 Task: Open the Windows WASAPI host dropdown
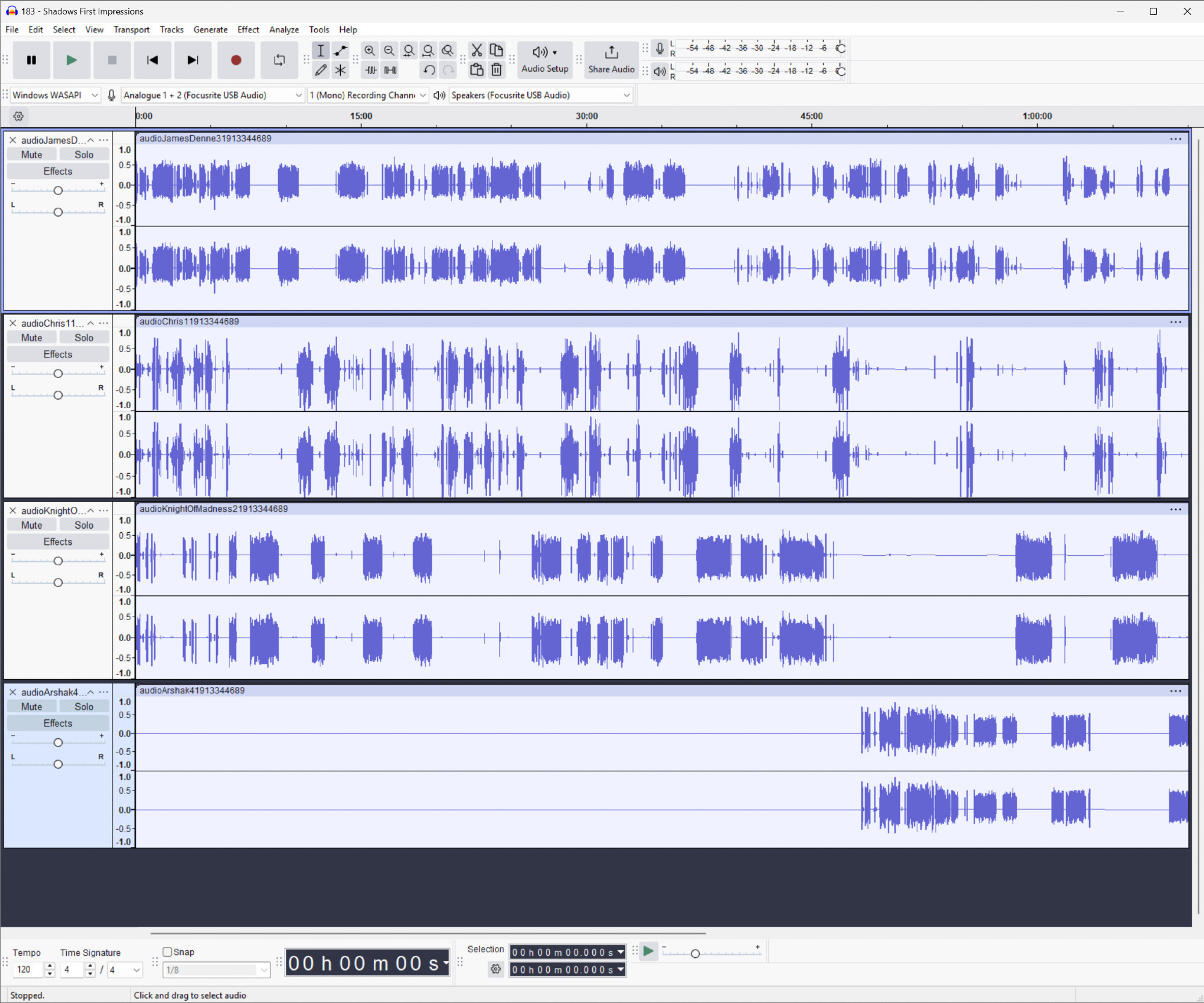tap(55, 95)
